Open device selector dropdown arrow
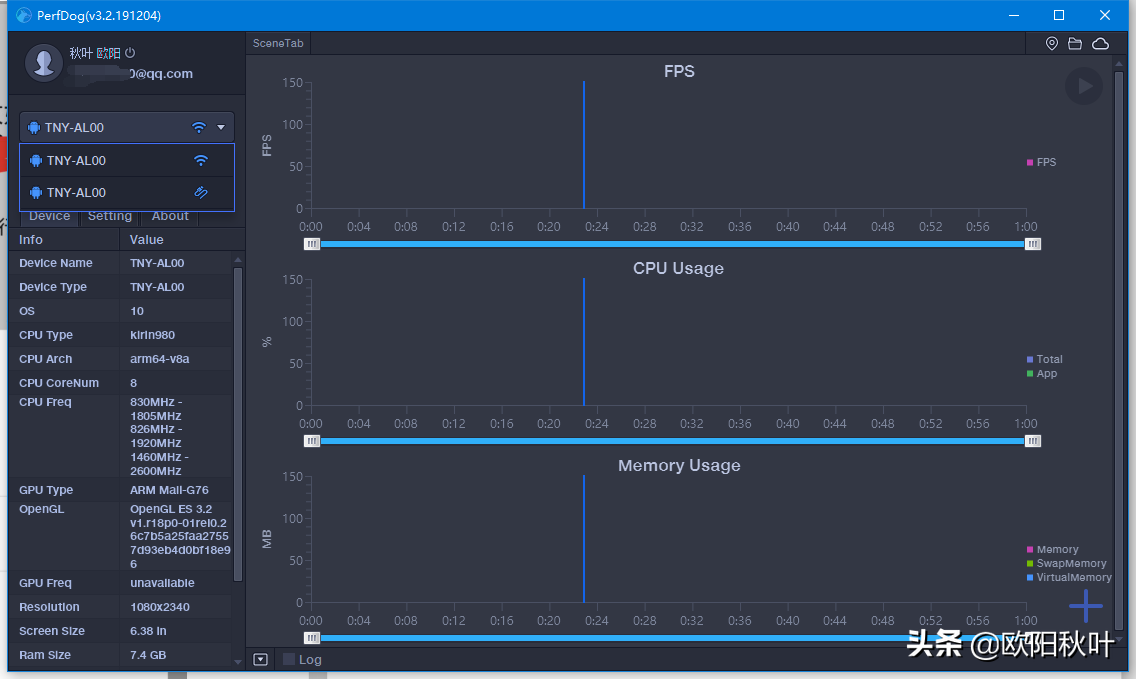This screenshot has height=679, width=1136. click(x=221, y=128)
